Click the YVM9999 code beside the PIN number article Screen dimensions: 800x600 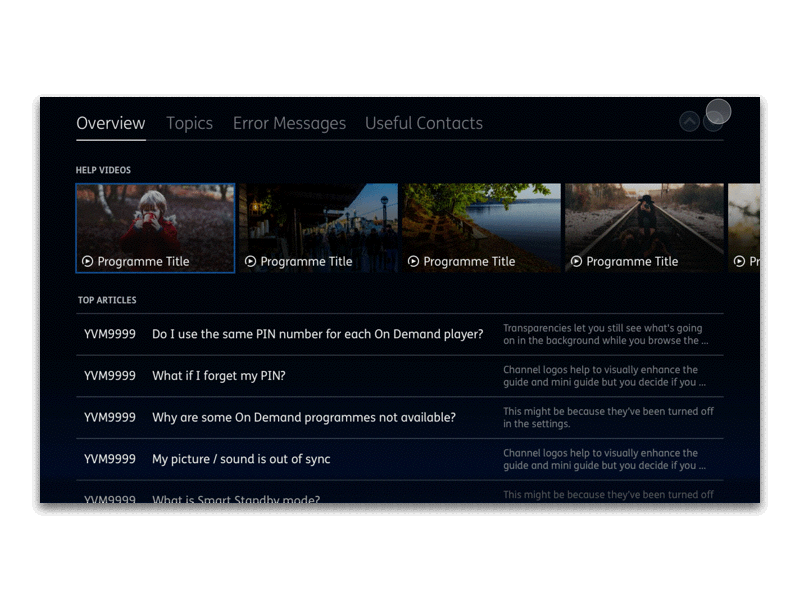pos(110,334)
